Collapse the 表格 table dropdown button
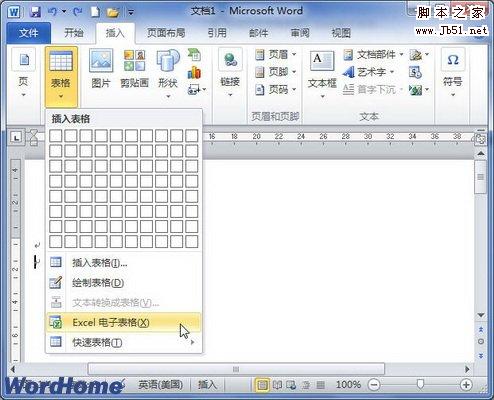 61,76
